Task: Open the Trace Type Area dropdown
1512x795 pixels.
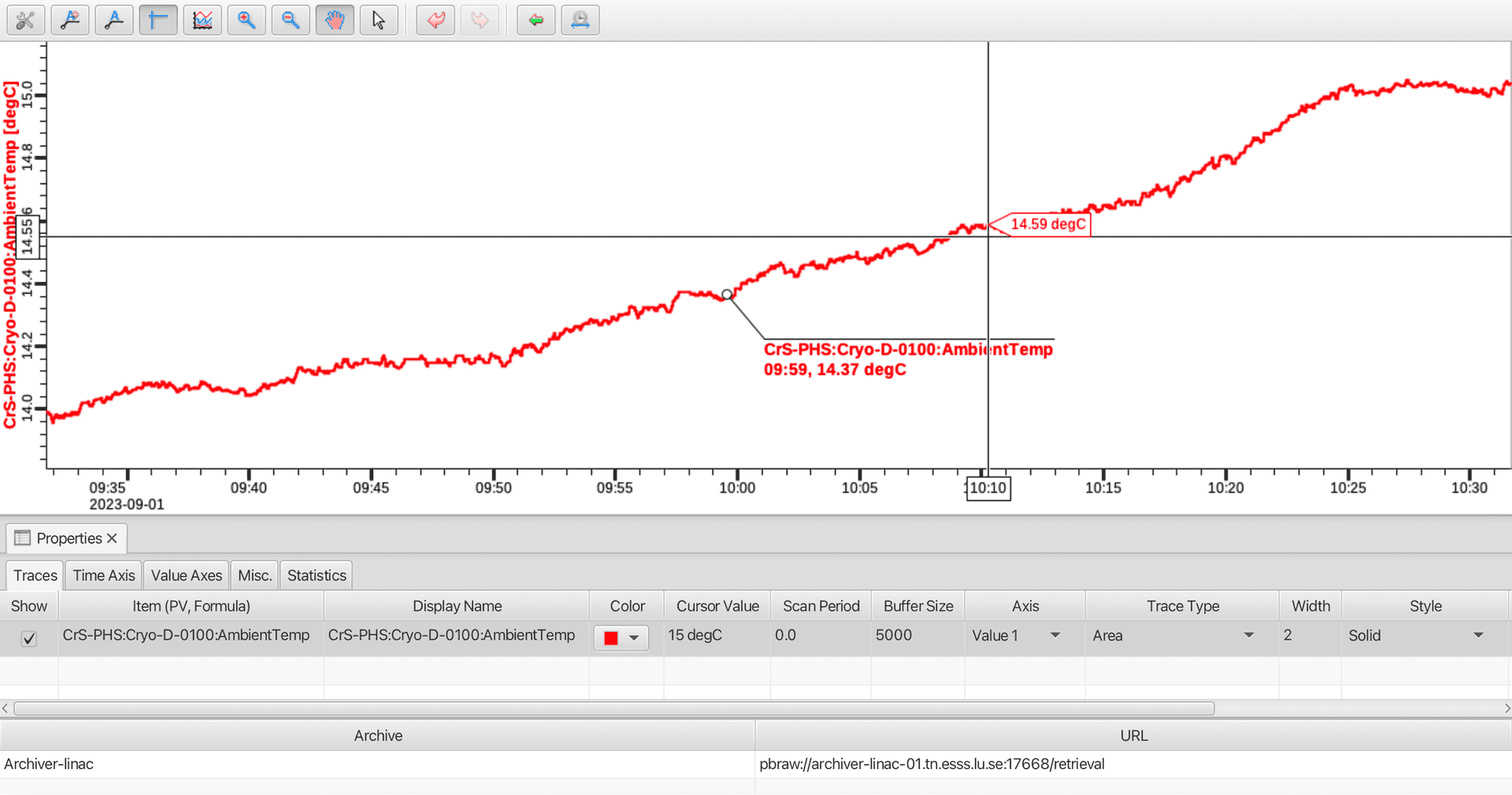Action: (x=1248, y=635)
